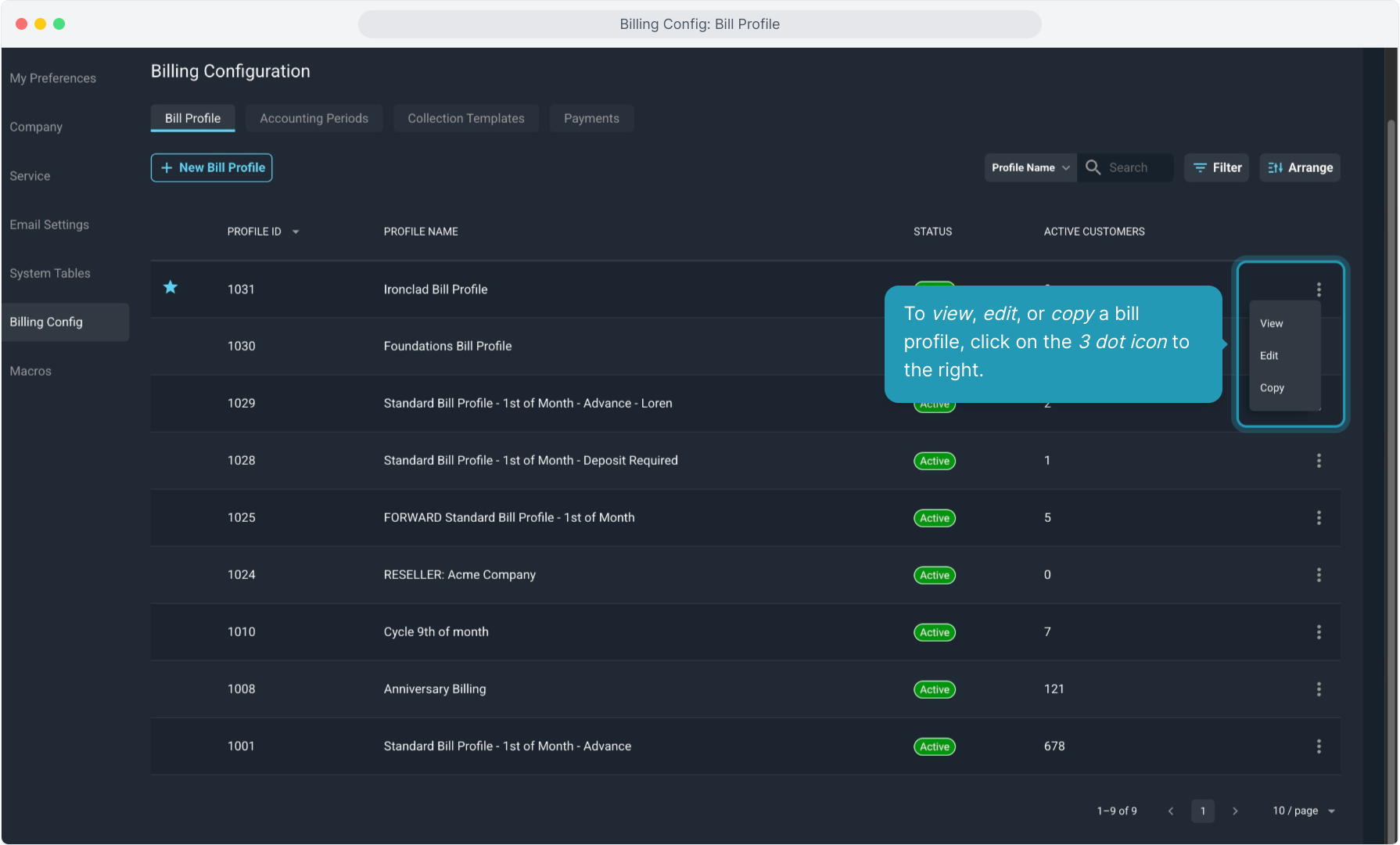Choose Copy from the context menu
This screenshot has width=1400, height=845.
tap(1272, 388)
